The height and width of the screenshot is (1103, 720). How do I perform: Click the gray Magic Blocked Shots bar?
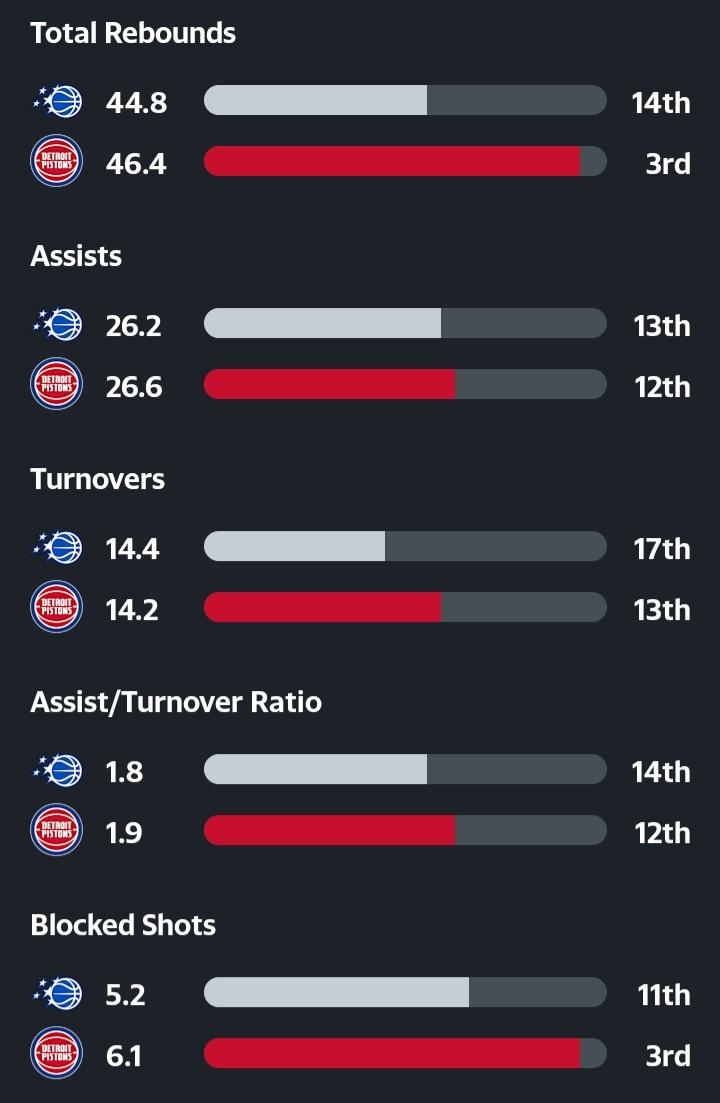tap(336, 993)
